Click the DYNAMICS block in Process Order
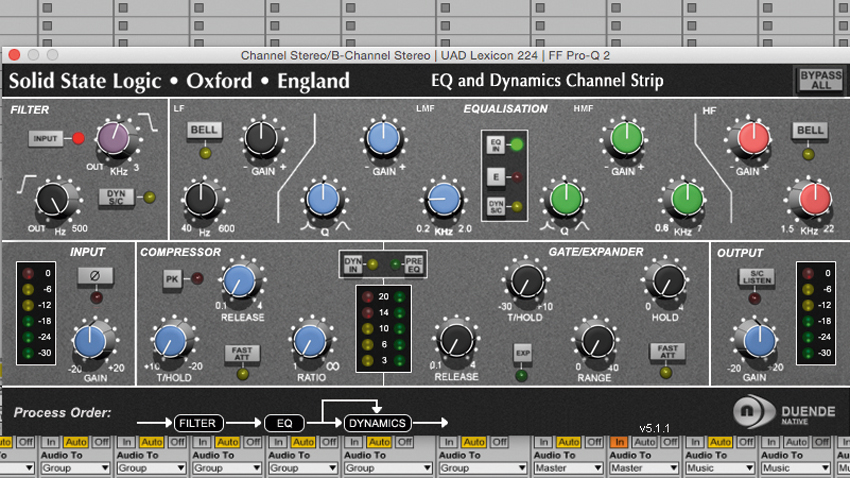Screen dimensions: 850x478 377,423
